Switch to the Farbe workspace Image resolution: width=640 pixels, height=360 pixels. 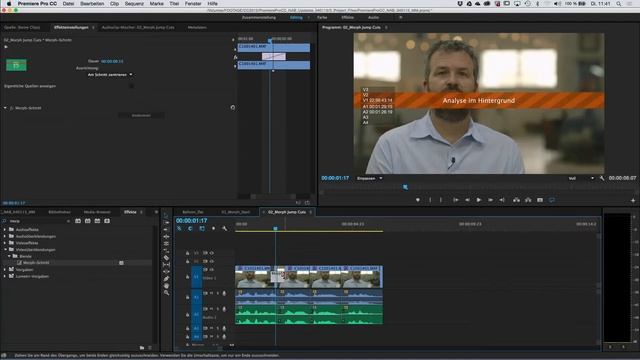pos(322,18)
